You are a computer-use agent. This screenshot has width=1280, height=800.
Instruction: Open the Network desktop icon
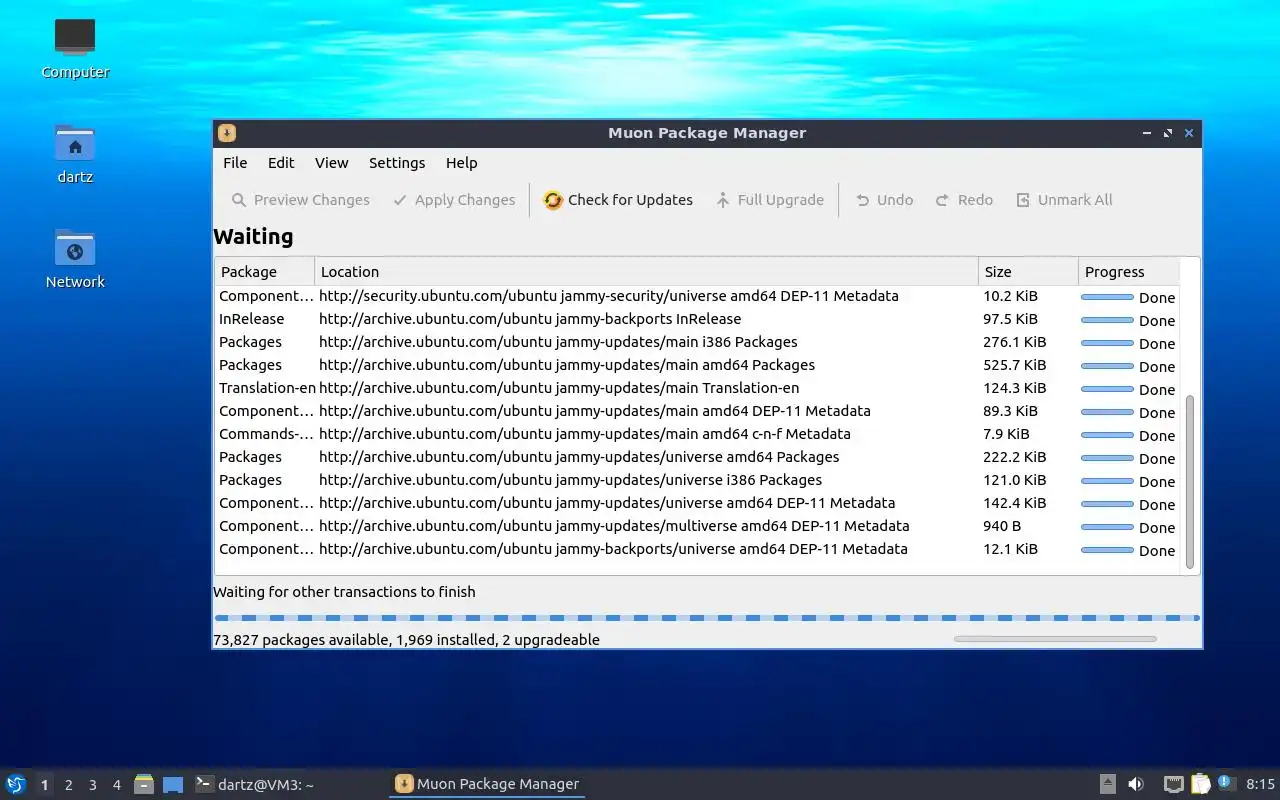(75, 258)
